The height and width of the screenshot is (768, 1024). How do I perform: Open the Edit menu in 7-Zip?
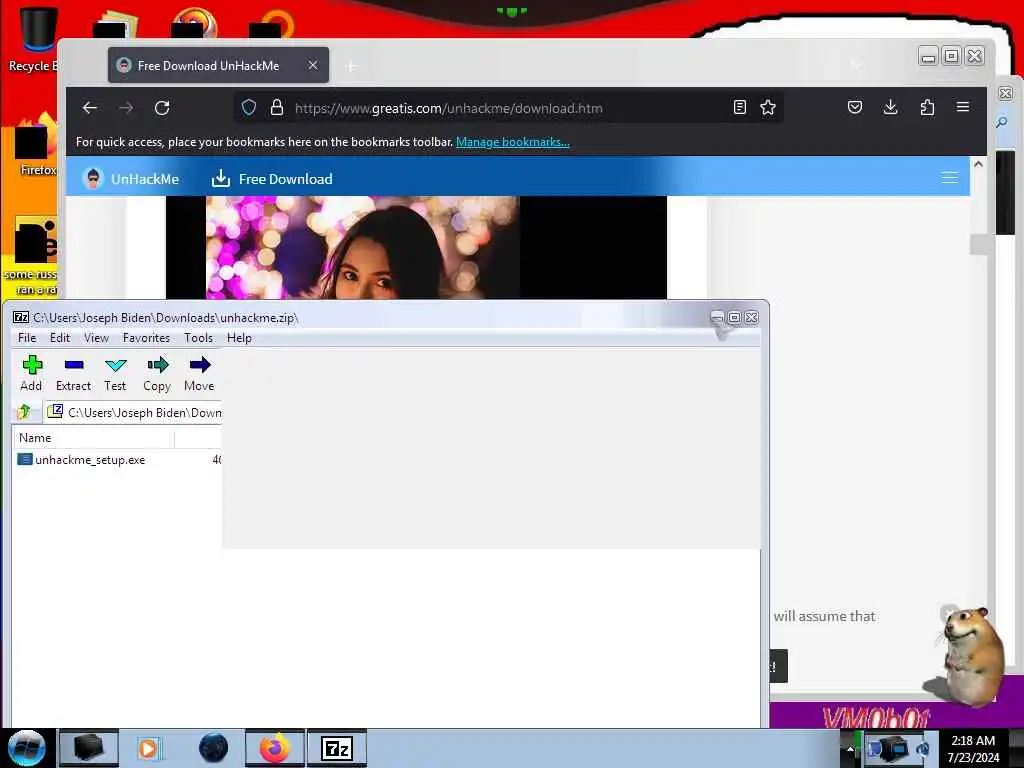pos(59,338)
